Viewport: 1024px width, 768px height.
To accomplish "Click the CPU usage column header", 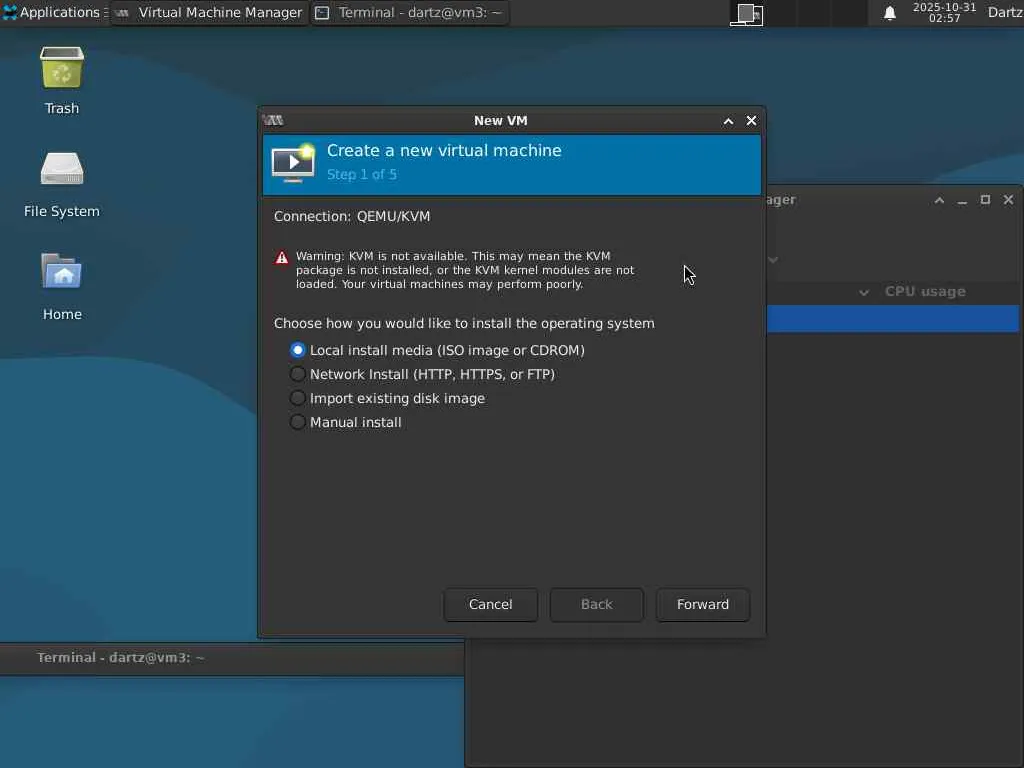I will pos(925,292).
